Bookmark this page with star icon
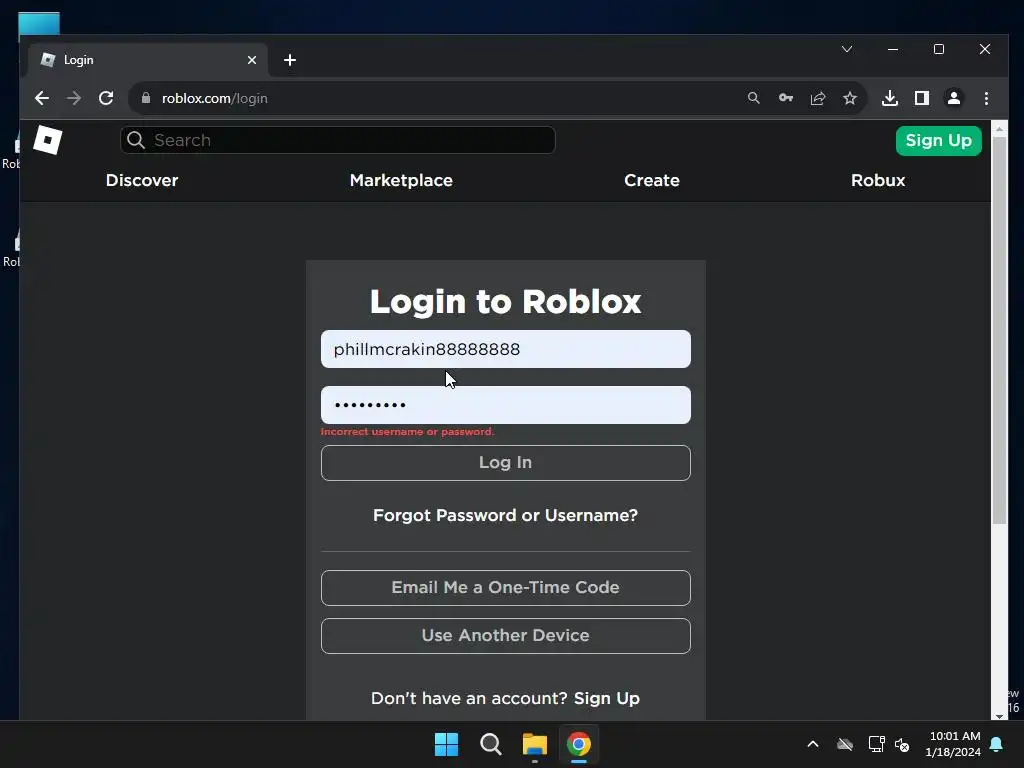The width and height of the screenshot is (1024, 768). tap(850, 98)
